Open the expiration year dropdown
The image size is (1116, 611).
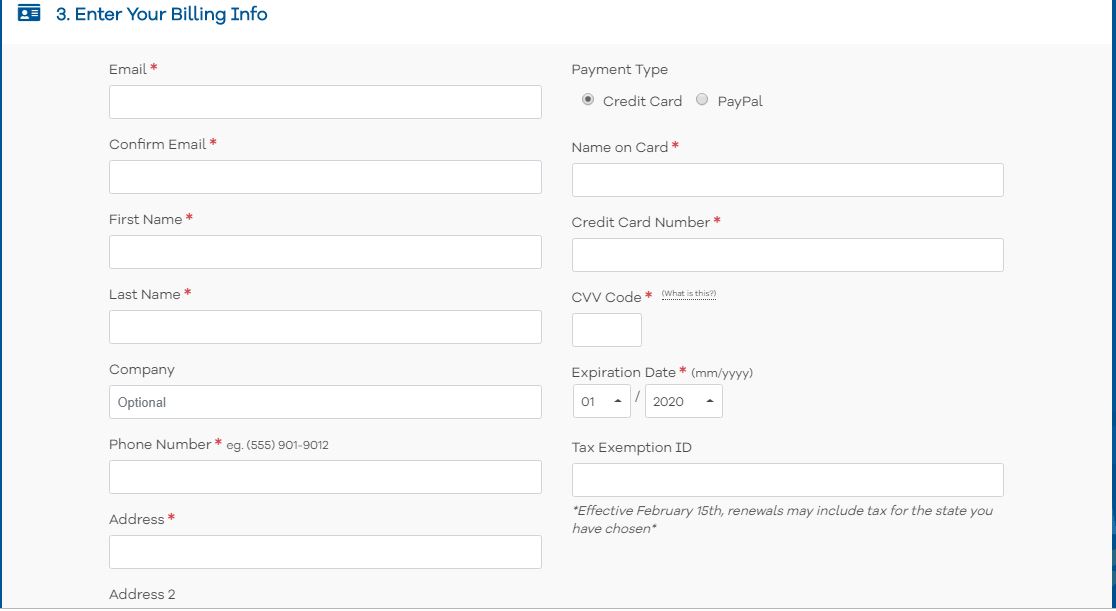pyautogui.click(x=683, y=401)
